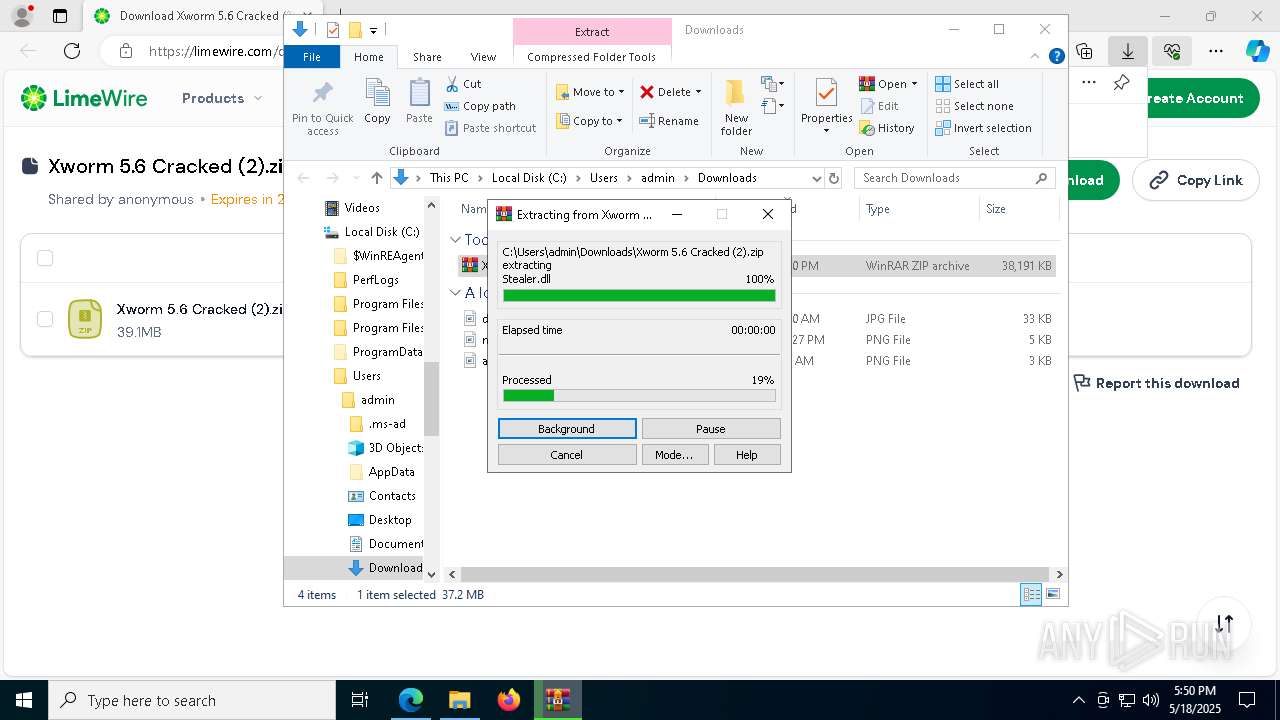Select Videos in navigation pane
This screenshot has height=720, width=1280.
click(362, 208)
